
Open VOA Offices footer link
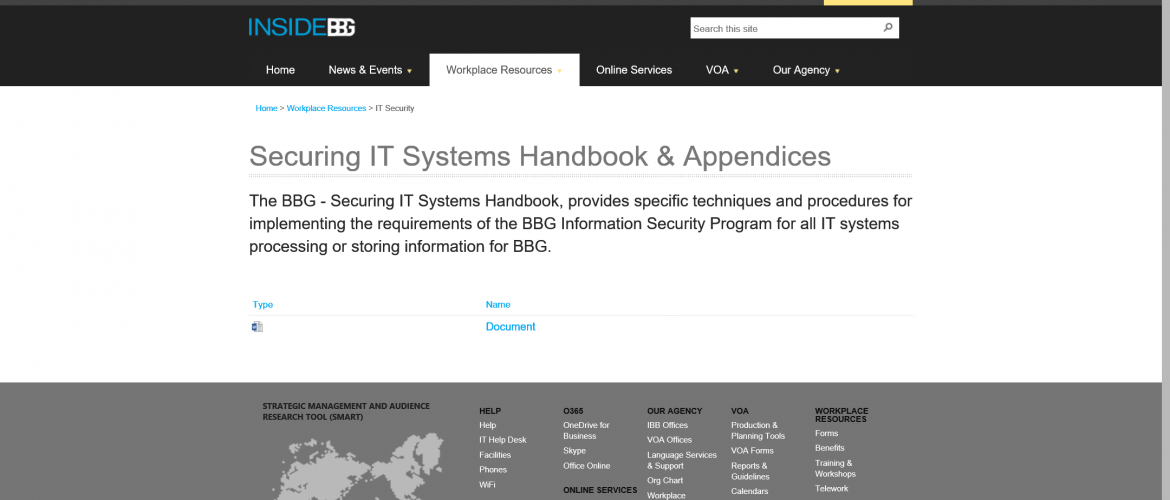(x=669, y=440)
